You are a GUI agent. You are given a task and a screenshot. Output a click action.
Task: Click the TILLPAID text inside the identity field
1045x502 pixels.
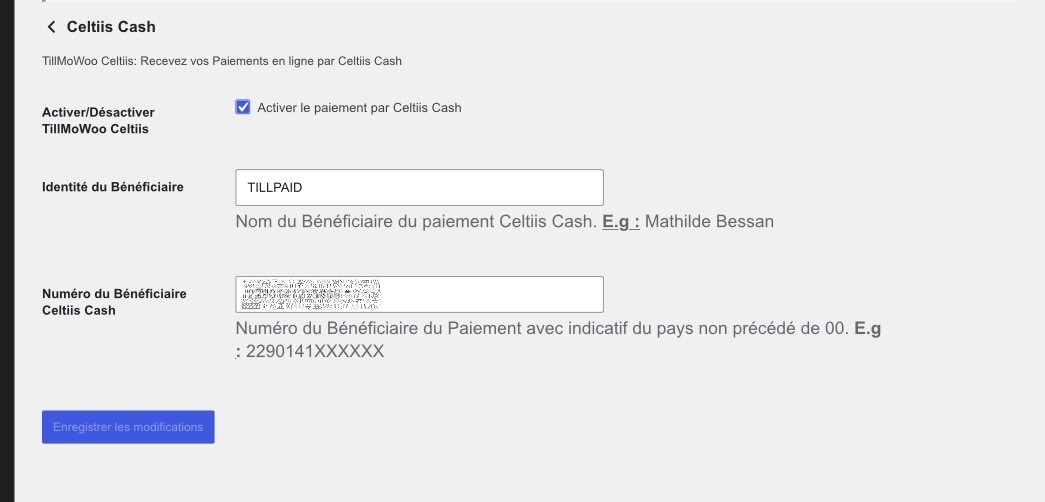pyautogui.click(x=275, y=187)
